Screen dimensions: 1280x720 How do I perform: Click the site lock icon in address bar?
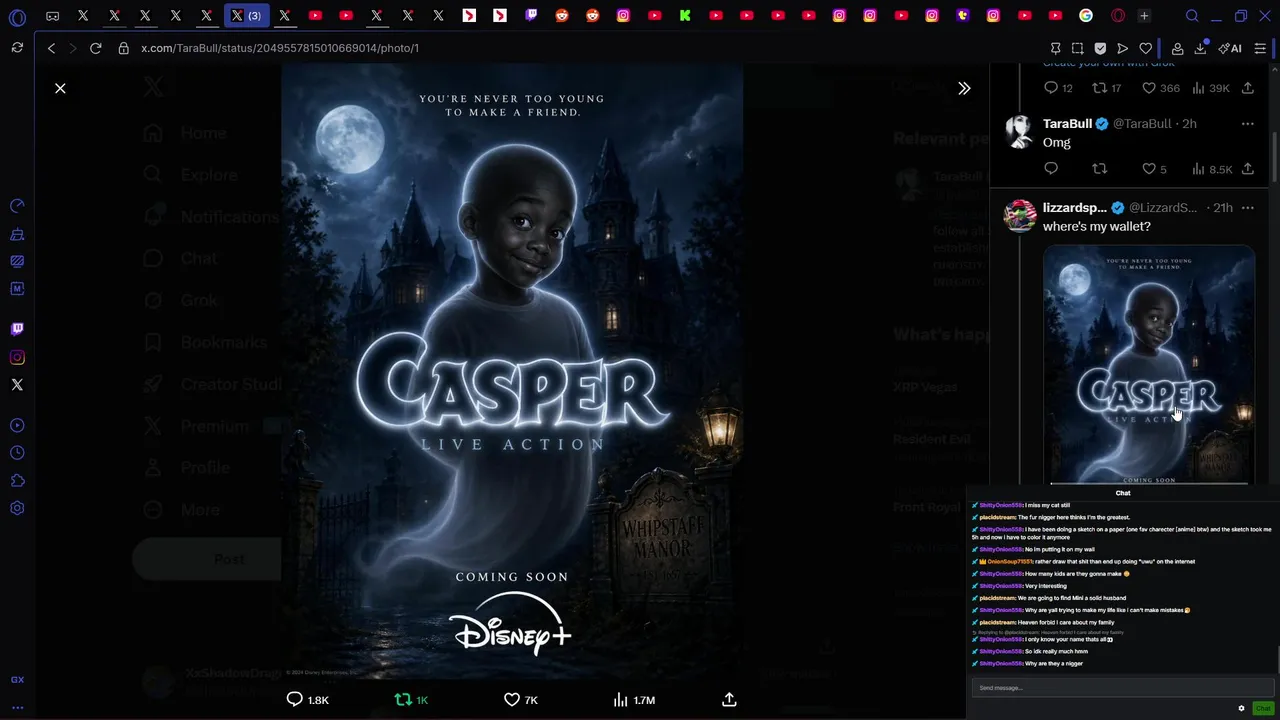(x=124, y=48)
